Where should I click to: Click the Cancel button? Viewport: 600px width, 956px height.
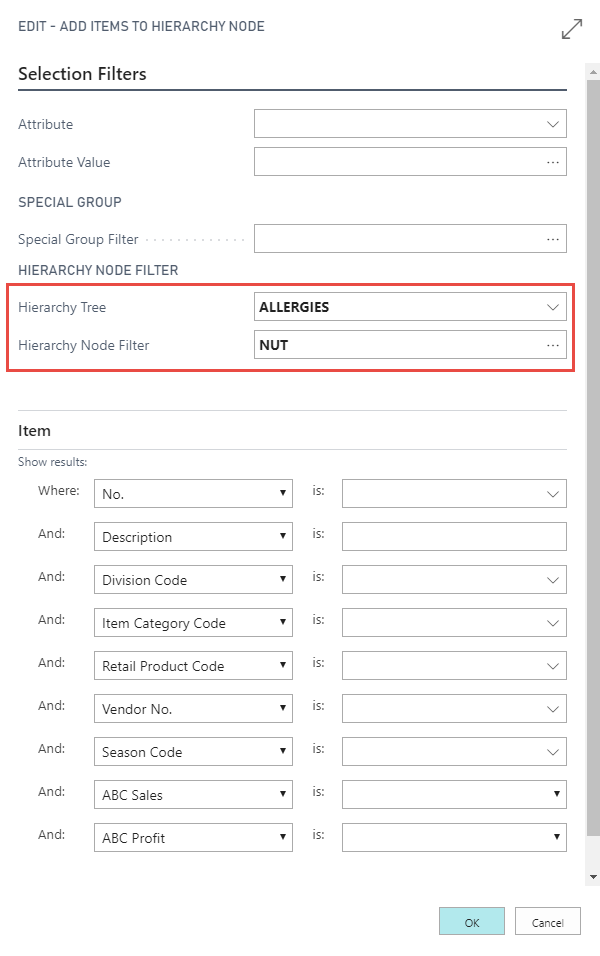pyautogui.click(x=547, y=922)
